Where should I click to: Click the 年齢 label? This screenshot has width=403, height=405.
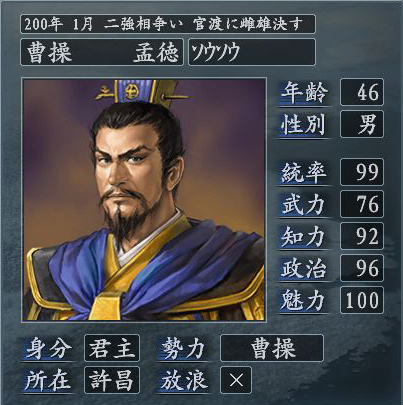coord(304,93)
